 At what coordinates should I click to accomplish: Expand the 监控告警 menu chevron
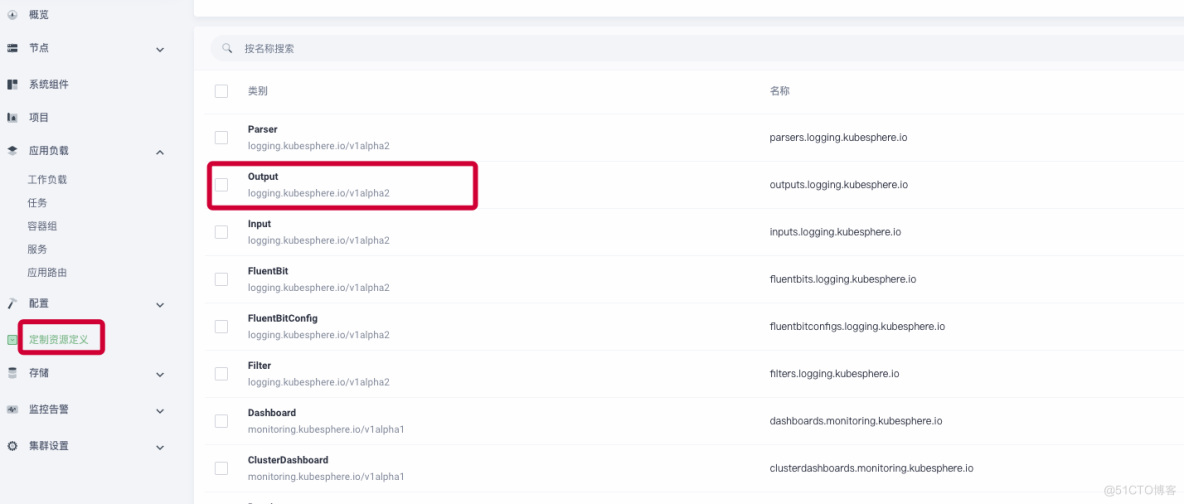(x=160, y=411)
